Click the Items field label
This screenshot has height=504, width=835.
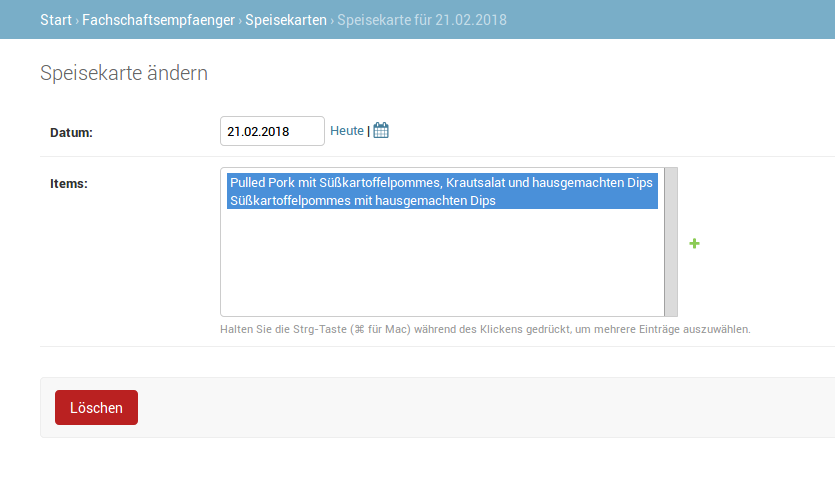[69, 184]
